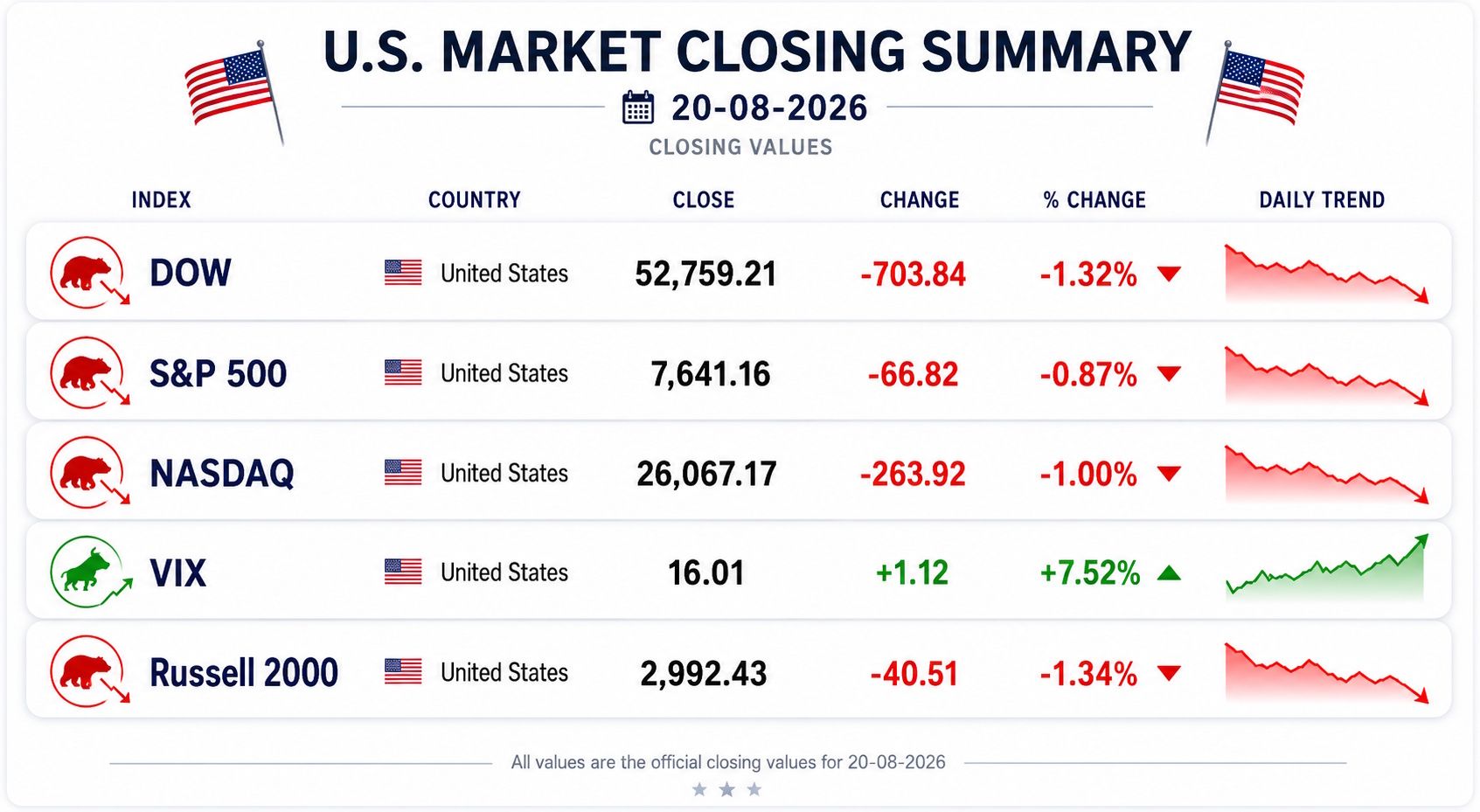The width and height of the screenshot is (1480, 812).
Task: Select the % CHANGE column header
Action: pyautogui.click(x=1094, y=200)
